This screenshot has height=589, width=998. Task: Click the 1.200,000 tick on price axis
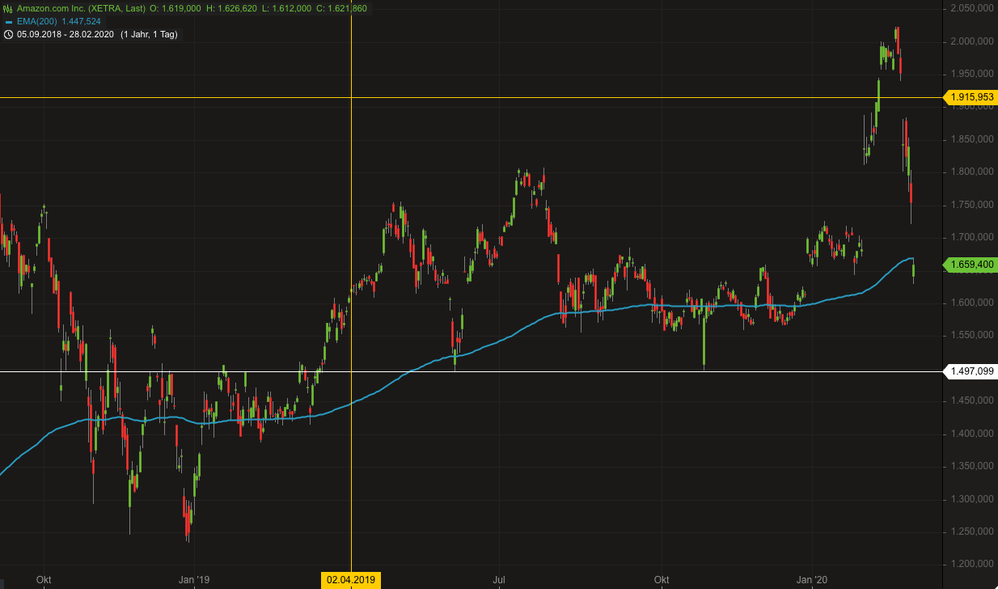[x=972, y=564]
